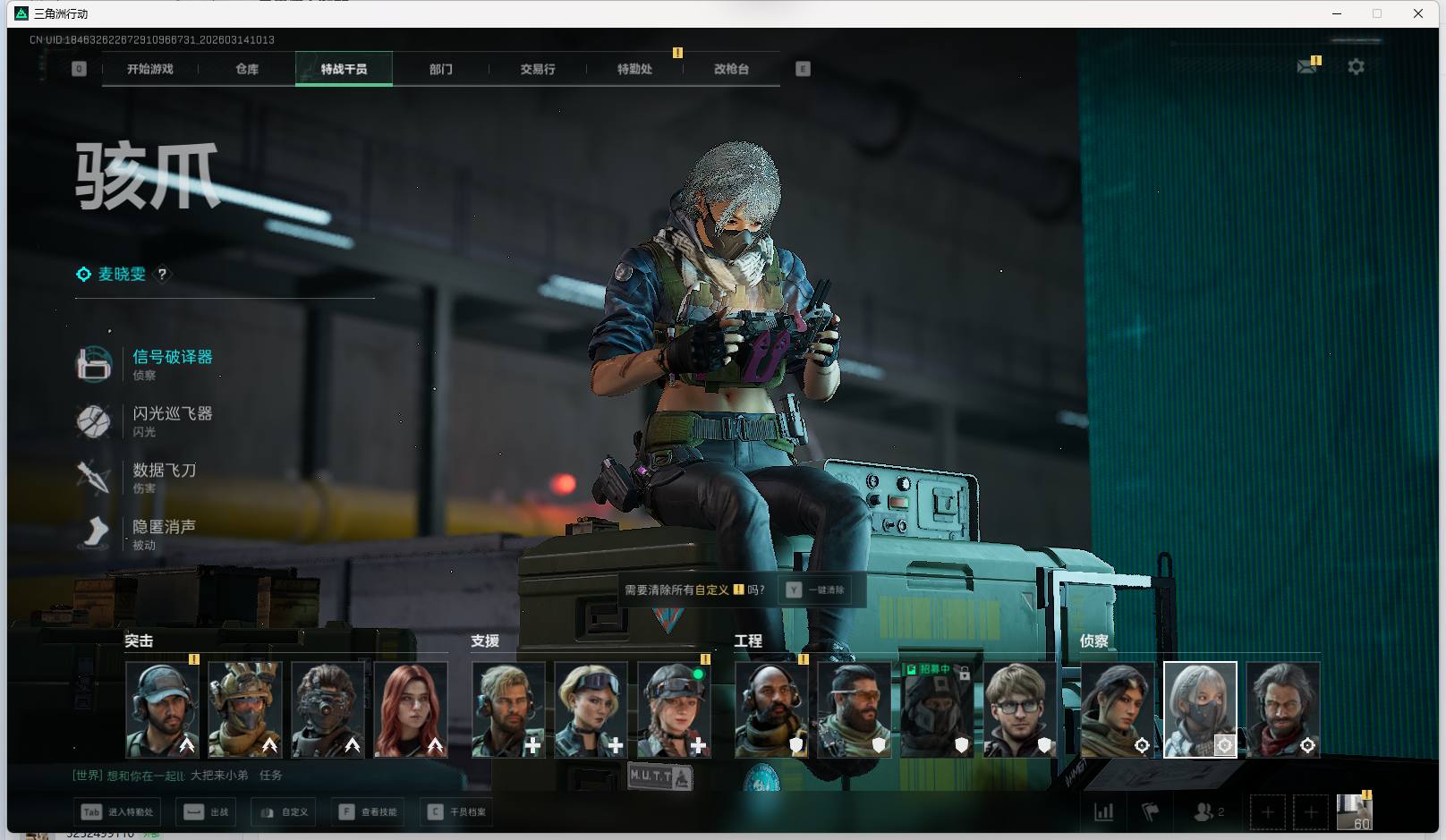Click the first empty squad slot plus
The image size is (1446, 840).
[x=1267, y=812]
